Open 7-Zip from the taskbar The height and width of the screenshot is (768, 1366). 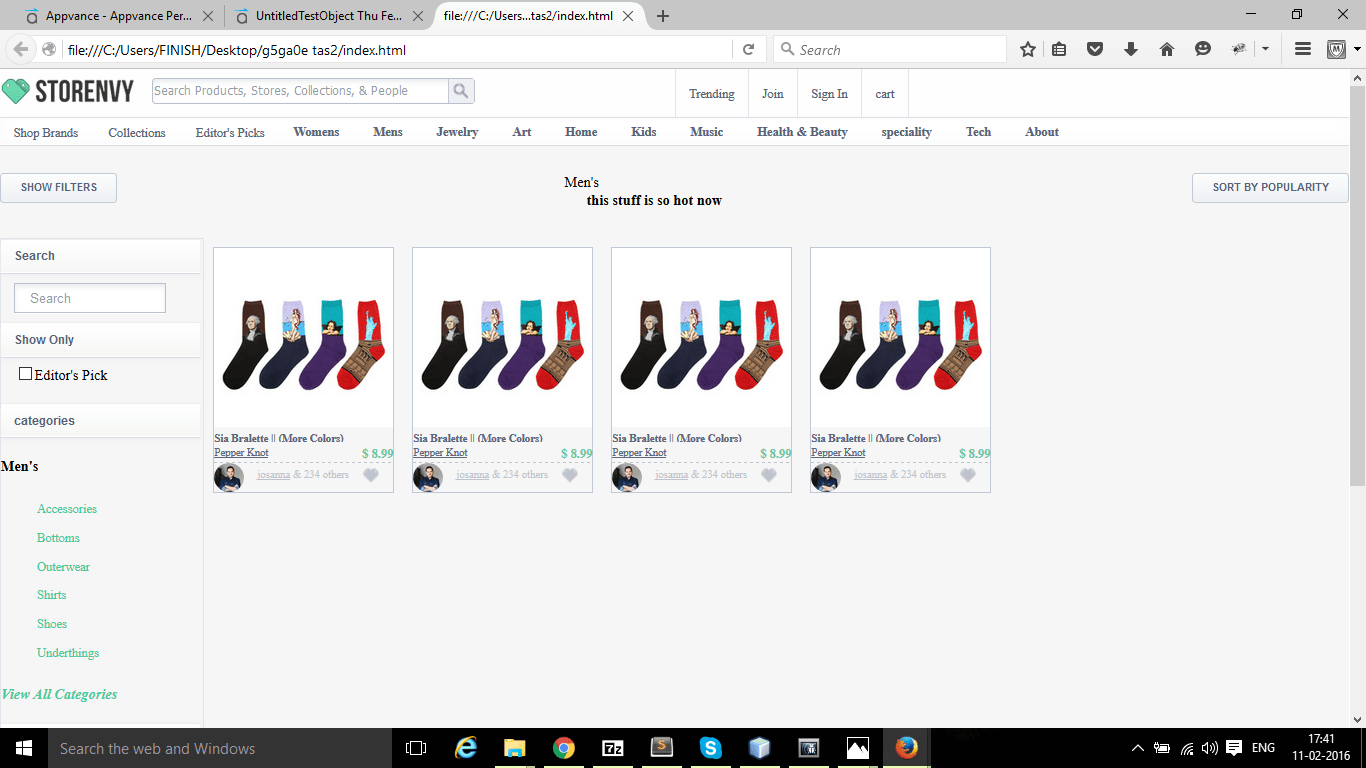pos(613,748)
